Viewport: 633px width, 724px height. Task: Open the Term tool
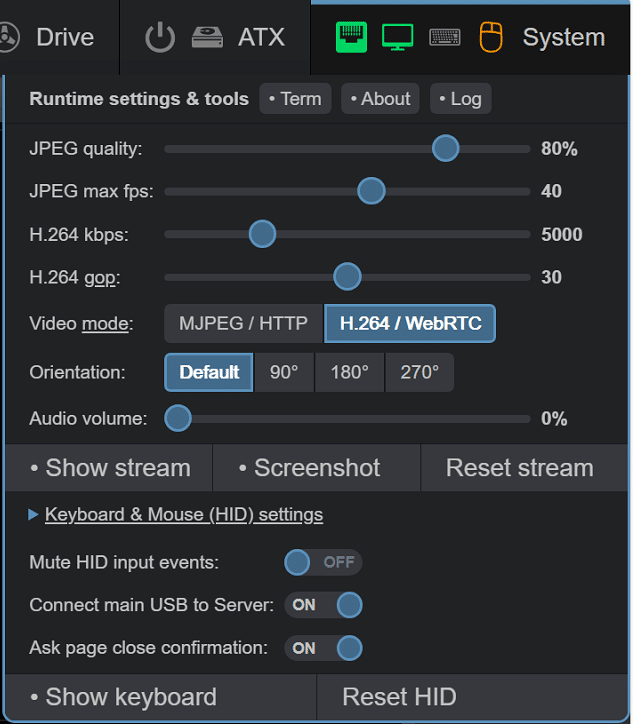pos(295,98)
